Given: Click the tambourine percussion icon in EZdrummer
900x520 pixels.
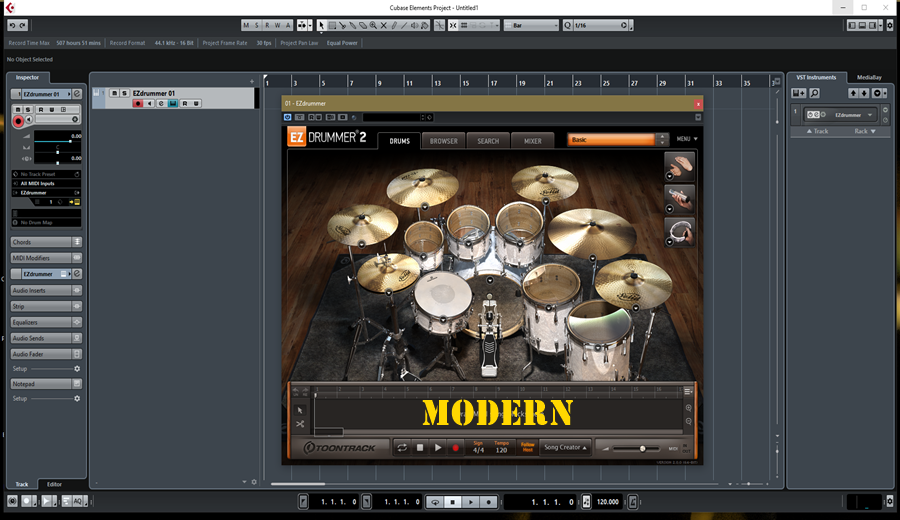Looking at the screenshot, I should [x=680, y=232].
